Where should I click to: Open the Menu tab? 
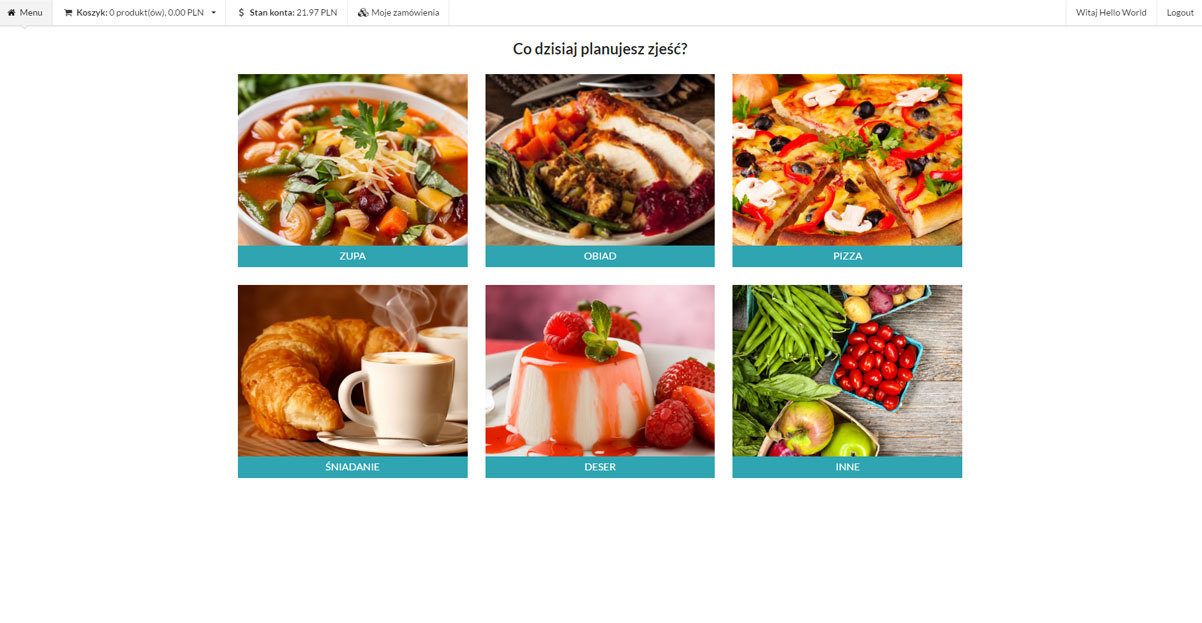(26, 13)
